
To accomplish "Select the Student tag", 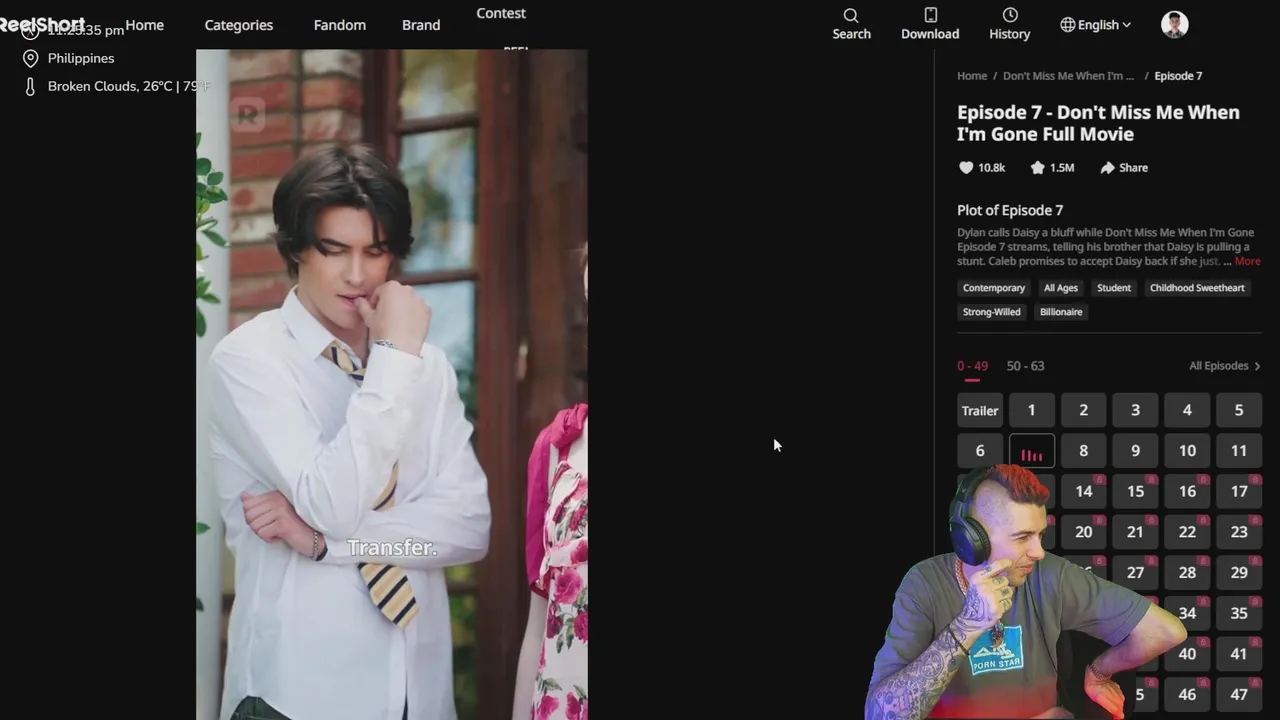I will click(1113, 288).
